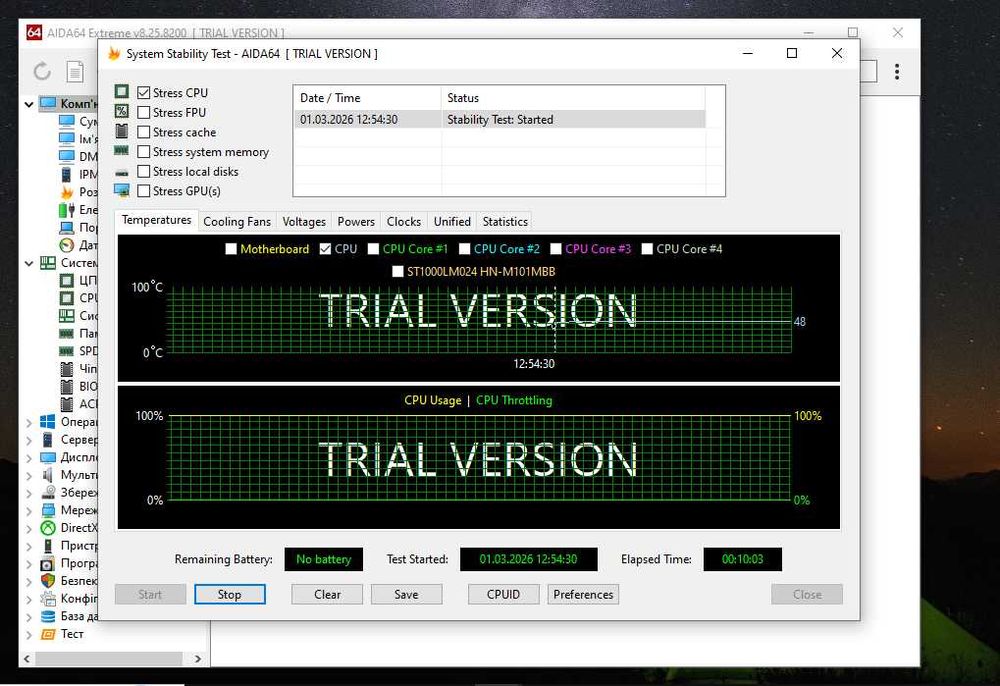Select the Пристр devices tree icon

48,546
